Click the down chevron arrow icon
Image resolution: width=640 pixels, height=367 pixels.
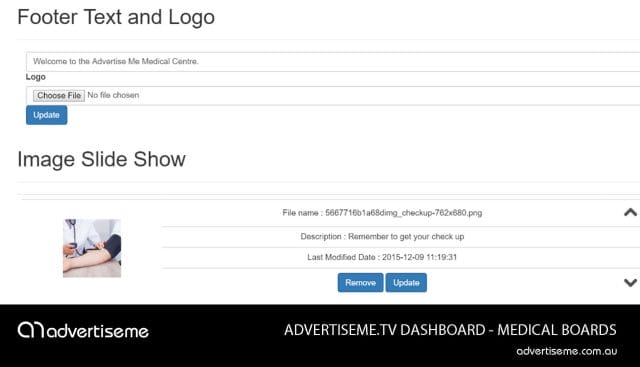click(x=630, y=282)
